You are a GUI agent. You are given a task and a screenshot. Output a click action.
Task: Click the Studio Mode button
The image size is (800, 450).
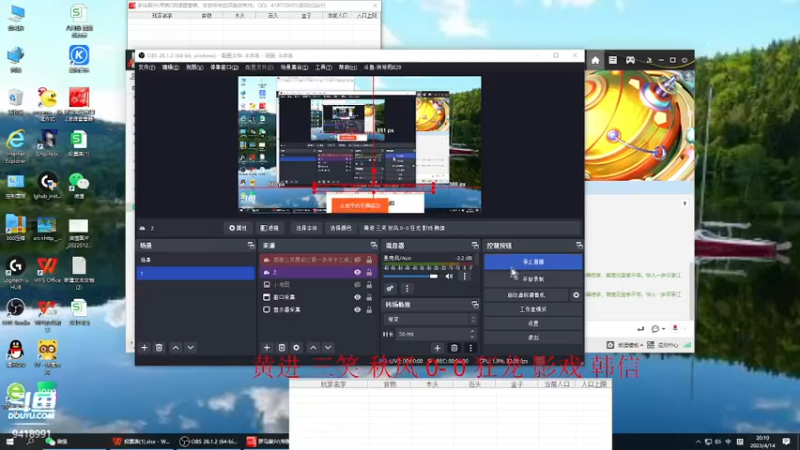pyautogui.click(x=533, y=309)
